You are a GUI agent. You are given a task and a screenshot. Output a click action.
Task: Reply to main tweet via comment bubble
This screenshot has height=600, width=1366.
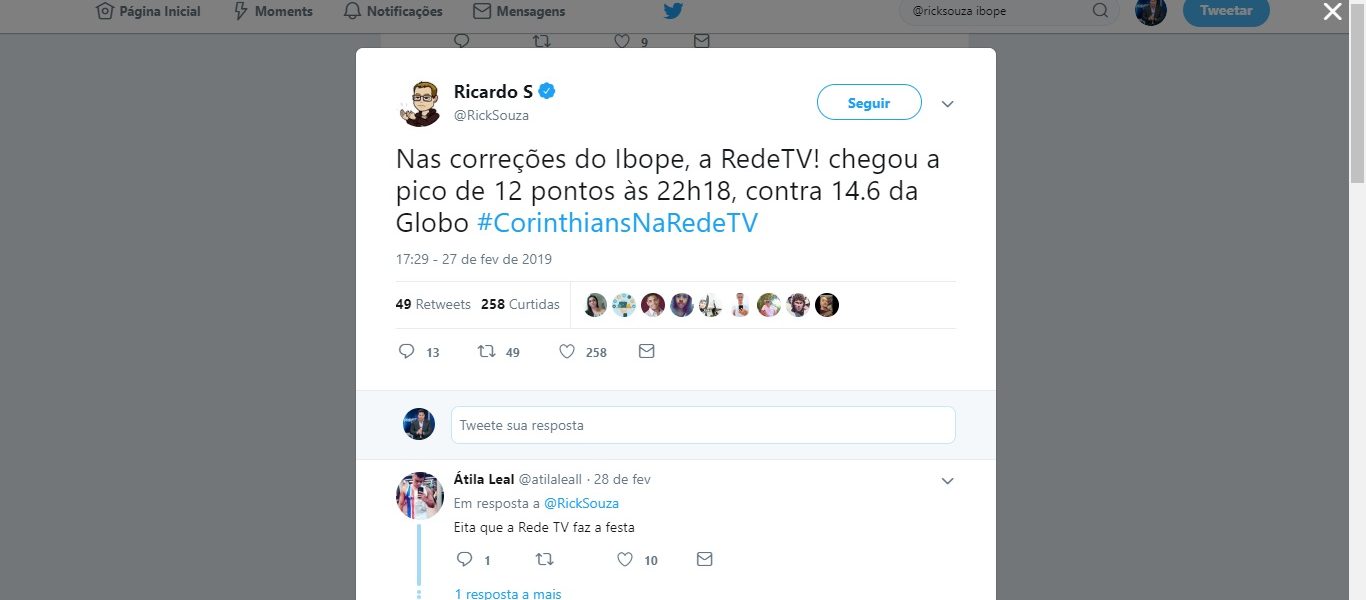coord(406,352)
